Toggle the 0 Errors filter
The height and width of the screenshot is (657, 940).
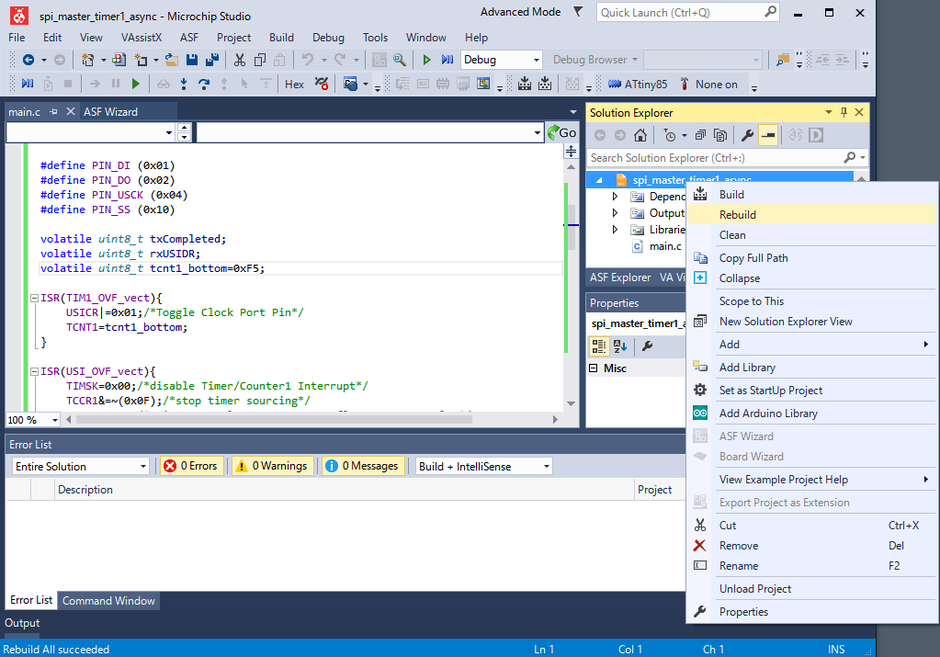[191, 466]
